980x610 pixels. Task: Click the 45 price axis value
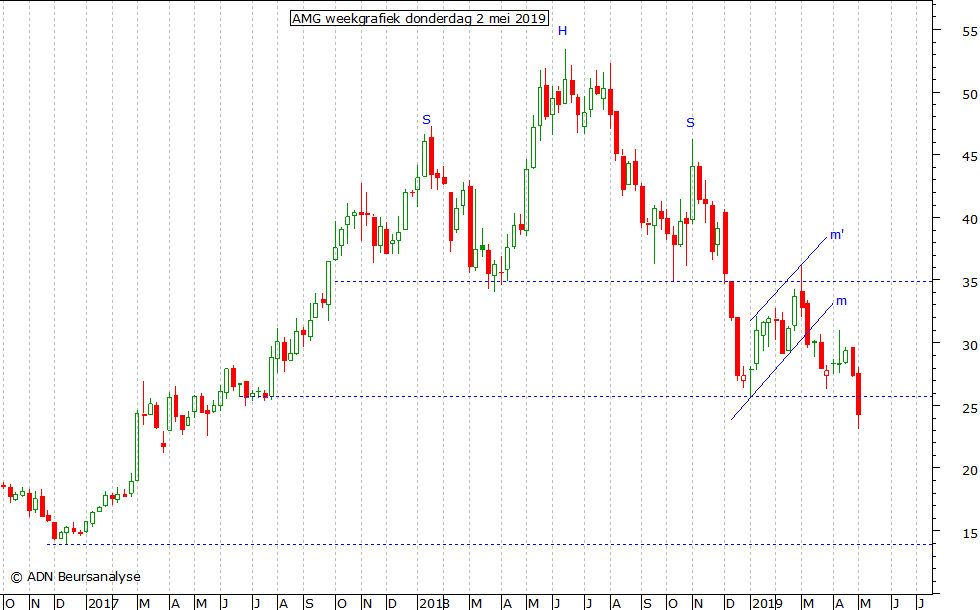pyautogui.click(x=969, y=157)
